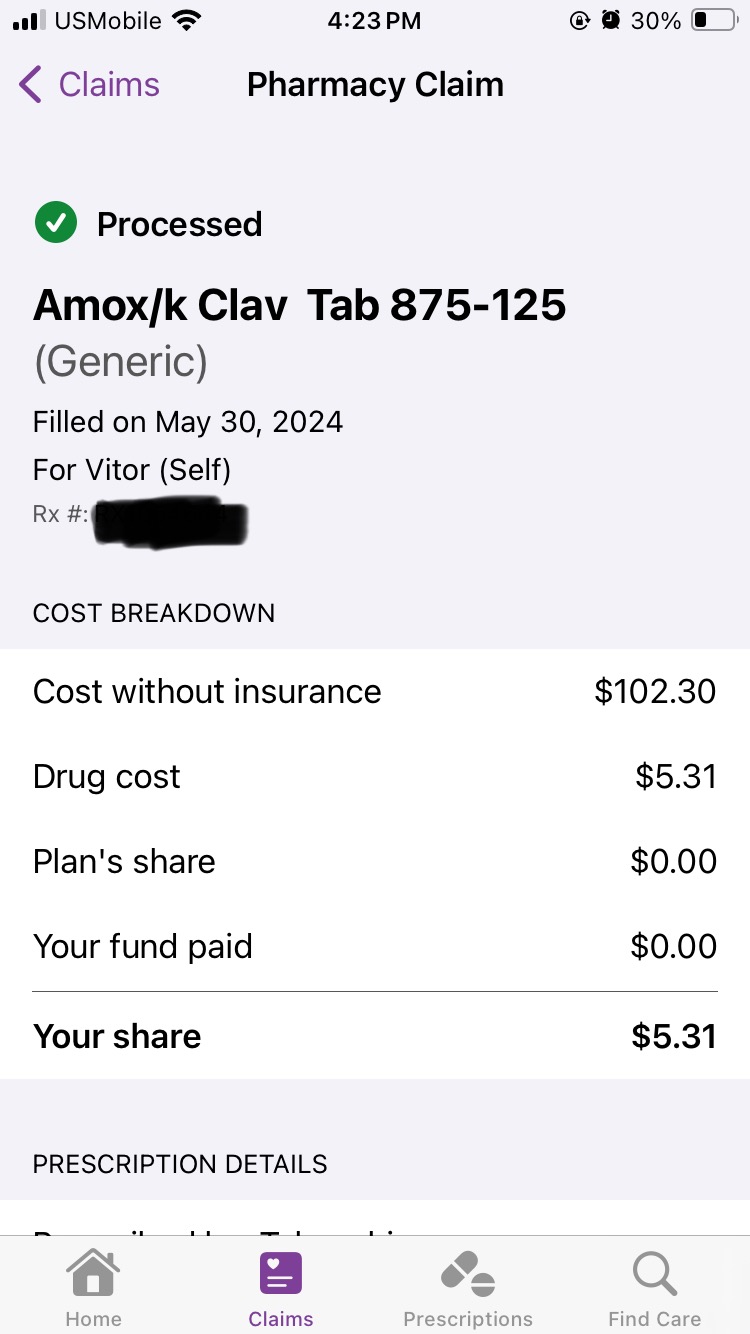
Task: Tap the Amox/k Clav drug name heading
Action: (300, 305)
